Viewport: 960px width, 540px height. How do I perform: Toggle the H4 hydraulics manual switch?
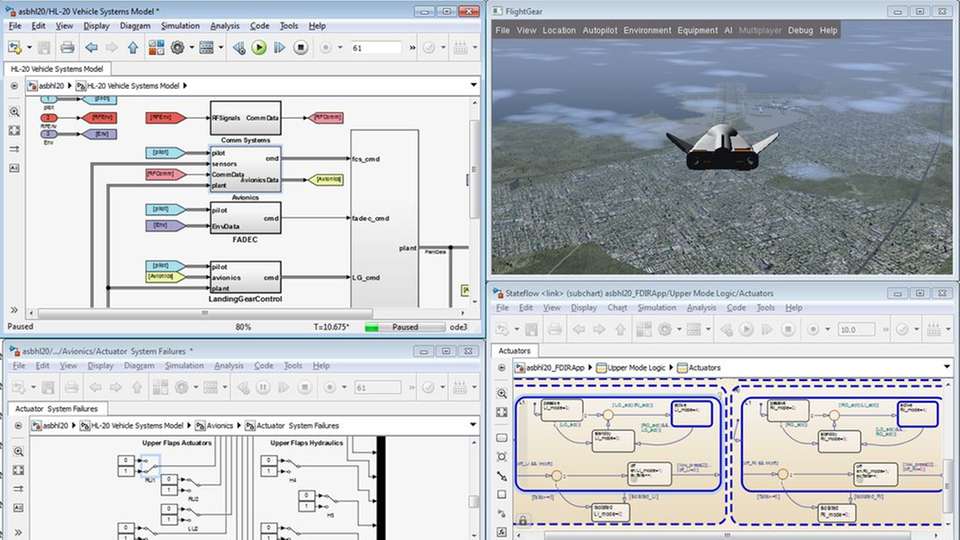pyautogui.click(x=293, y=467)
